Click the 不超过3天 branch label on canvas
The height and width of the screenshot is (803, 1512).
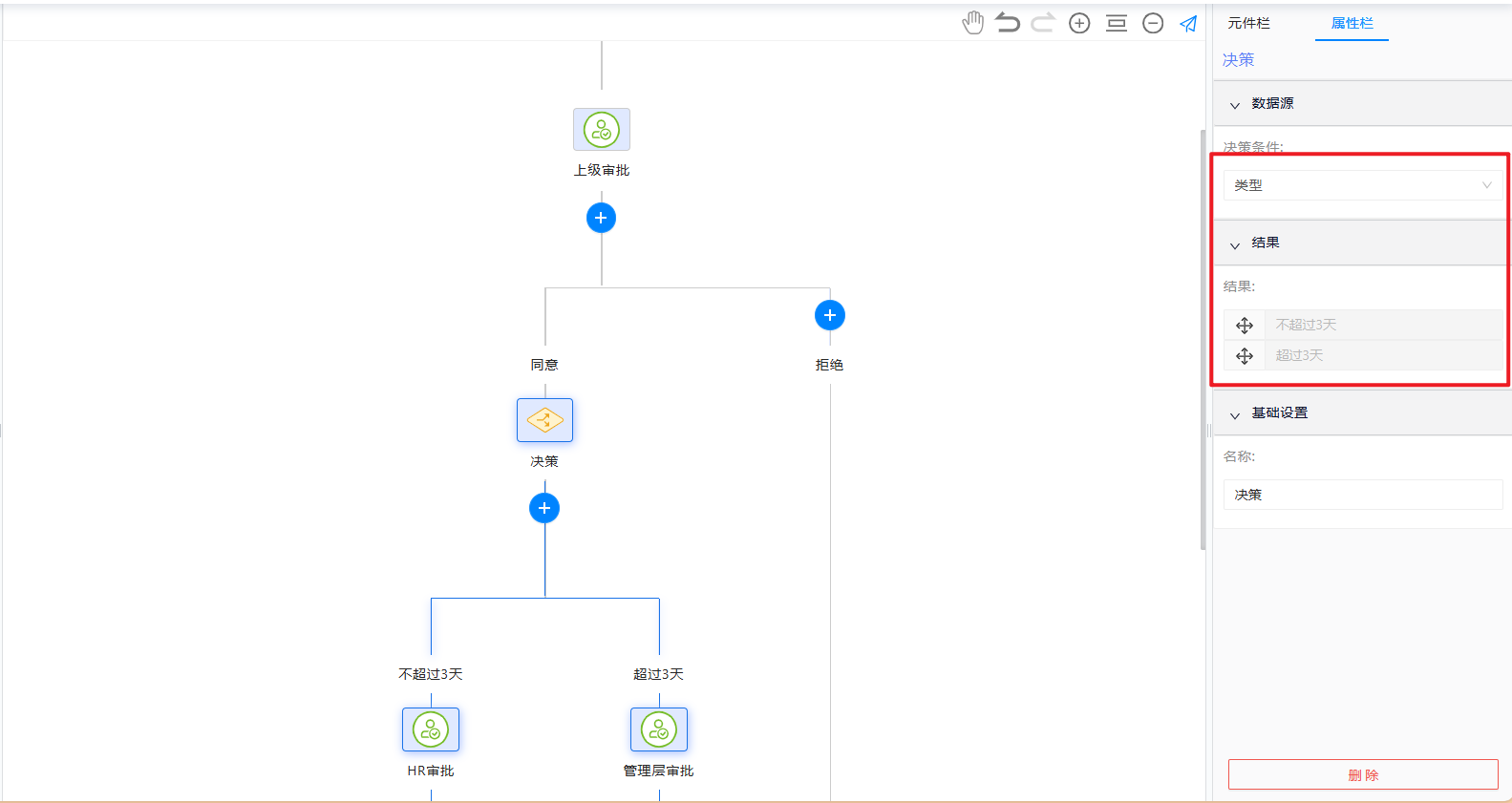pyautogui.click(x=431, y=674)
